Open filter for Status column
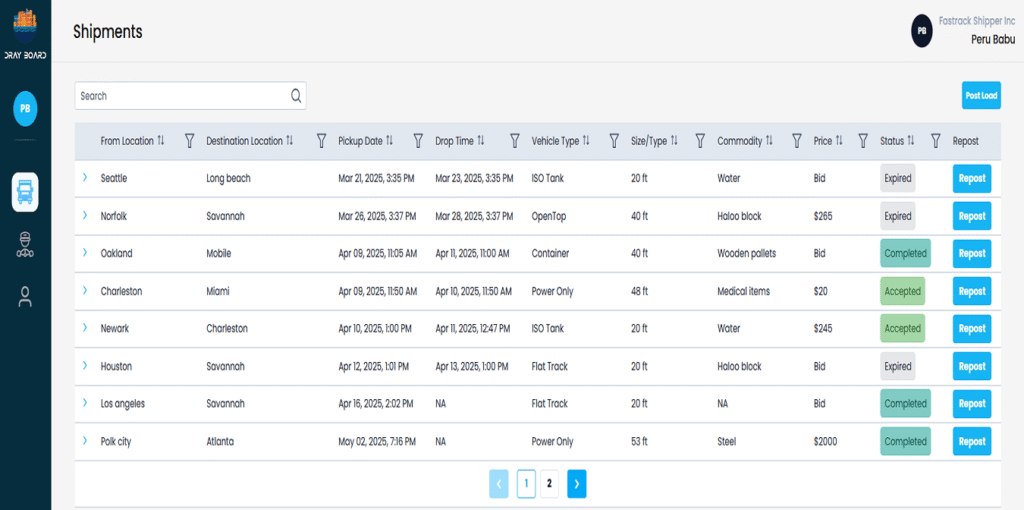Viewport: 1024px width, 510px height. pos(936,141)
